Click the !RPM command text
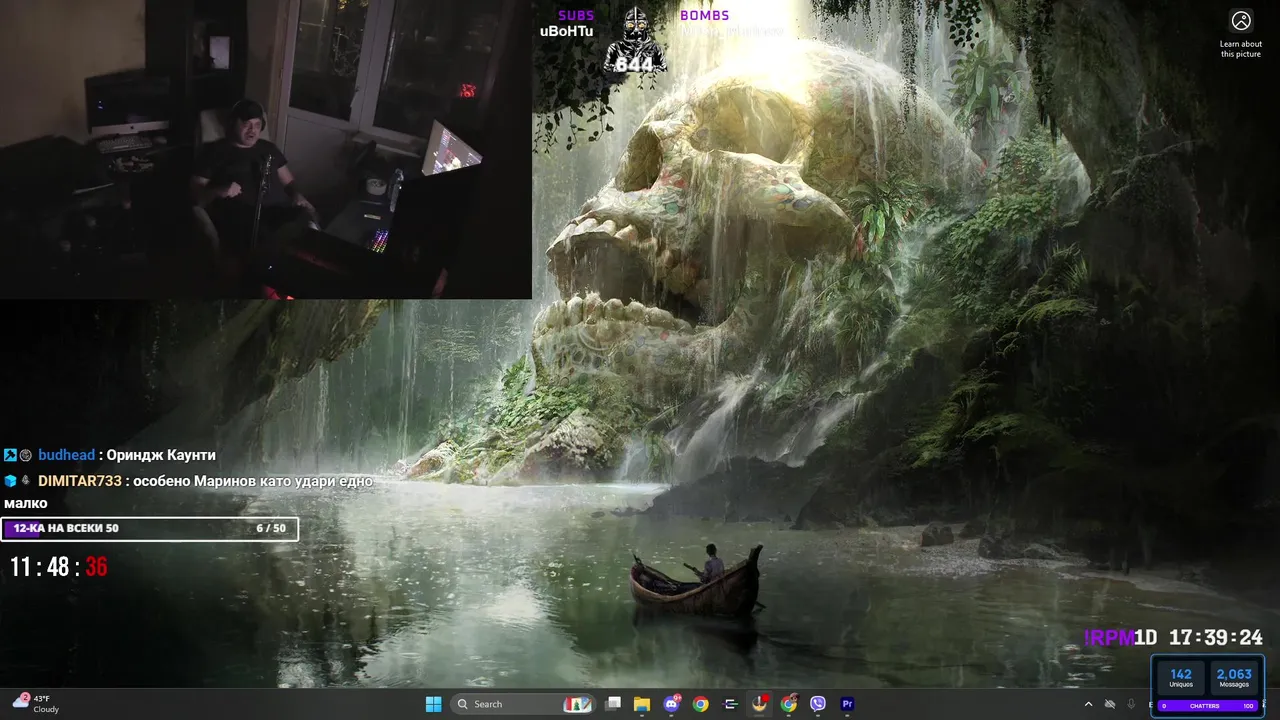 [1108, 638]
